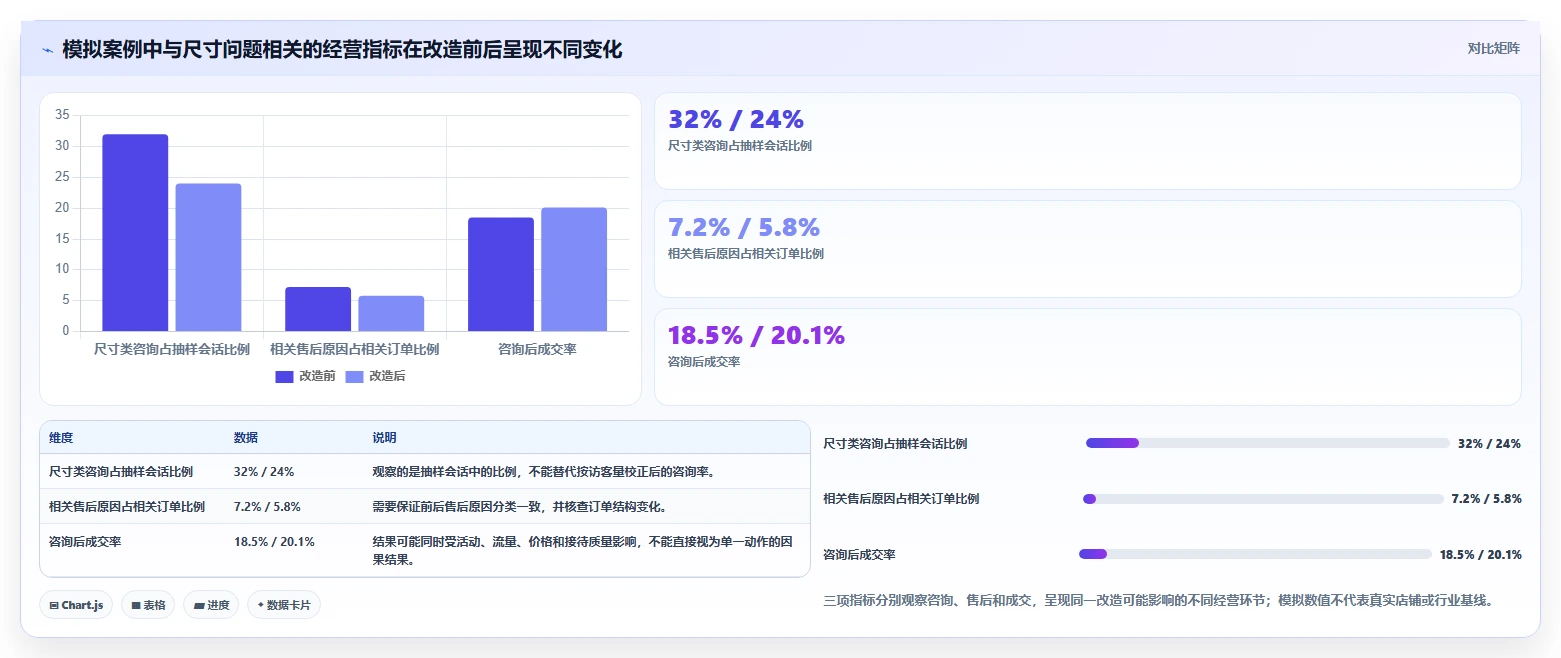
Task: Click chart x-axis label 尺寸类咨询占抽样会话比例
Action: pos(172,349)
